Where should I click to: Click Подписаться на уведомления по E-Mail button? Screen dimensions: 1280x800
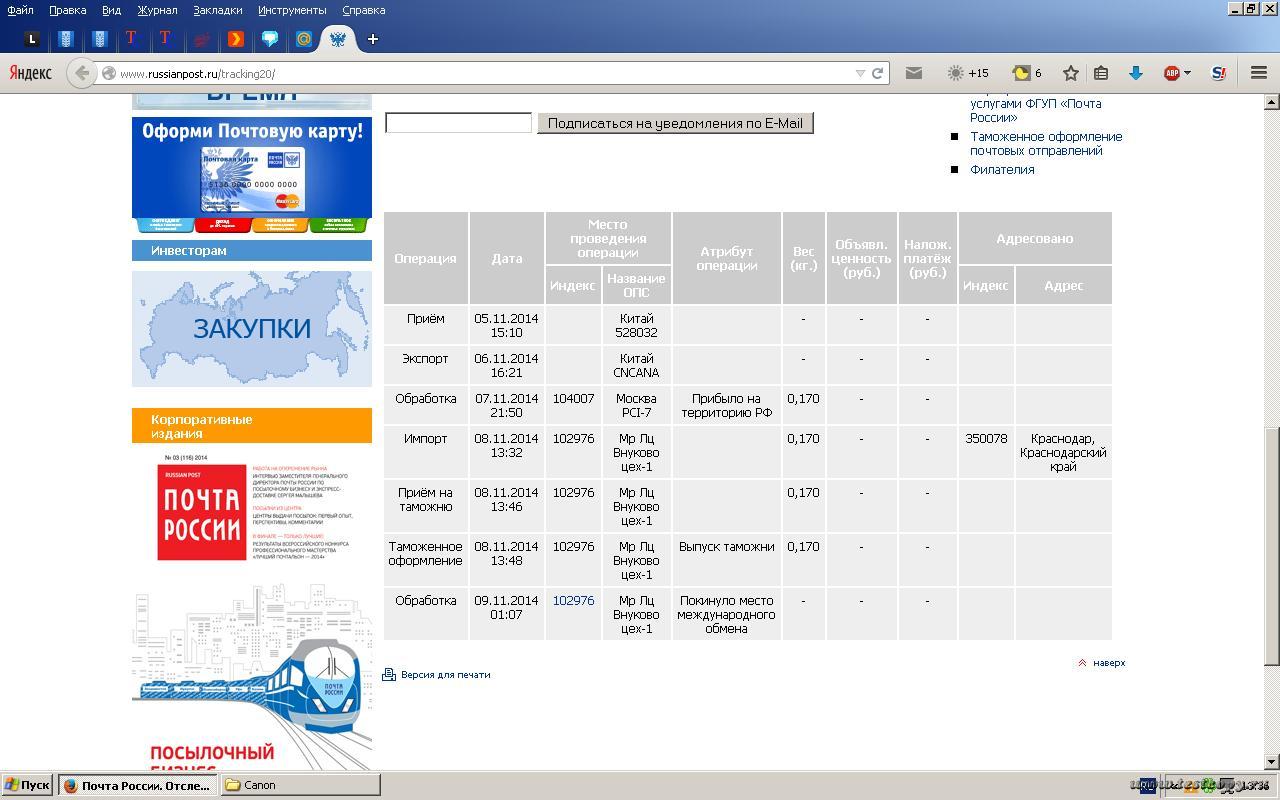pos(675,123)
